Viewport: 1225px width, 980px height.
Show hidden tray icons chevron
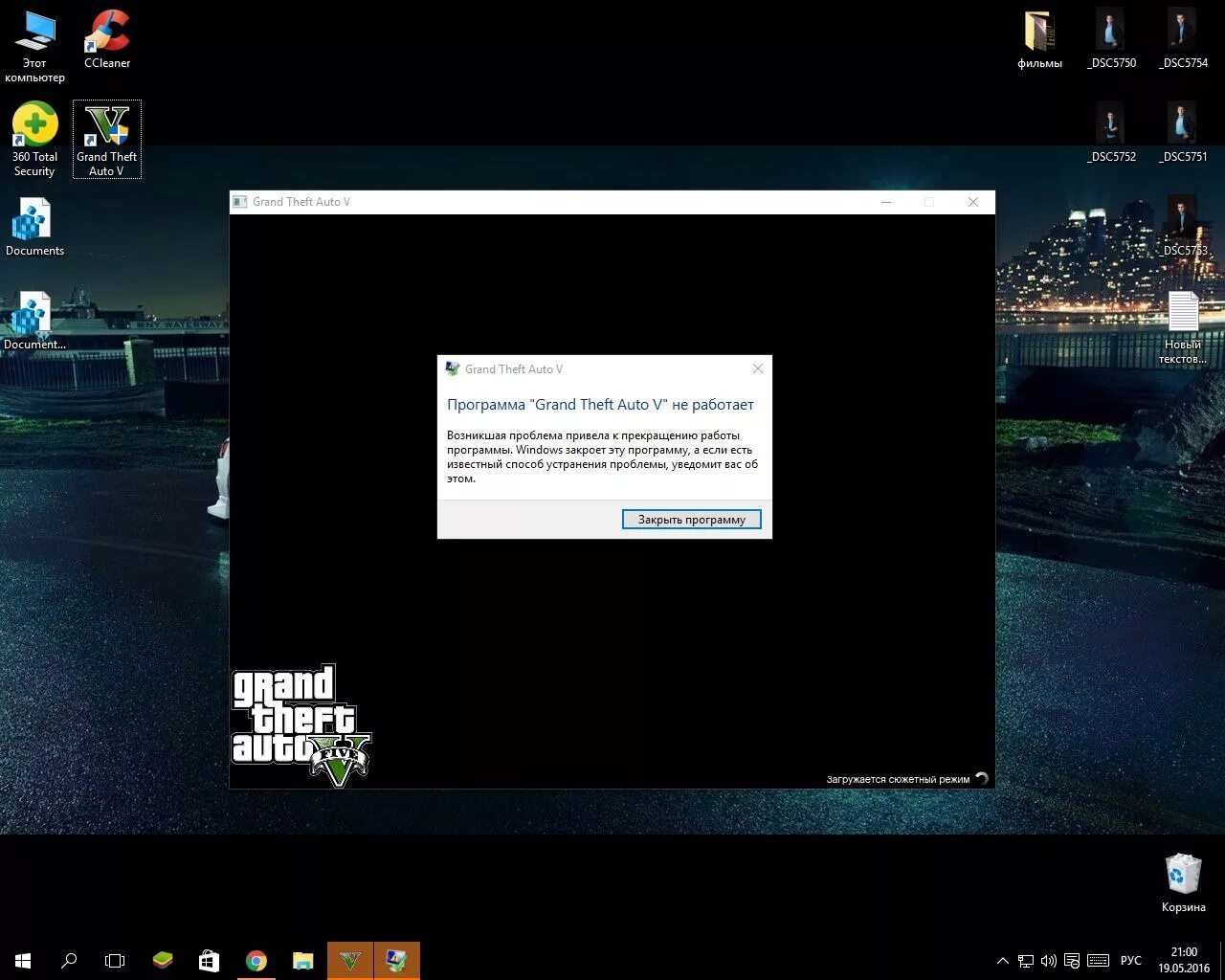click(x=1002, y=961)
